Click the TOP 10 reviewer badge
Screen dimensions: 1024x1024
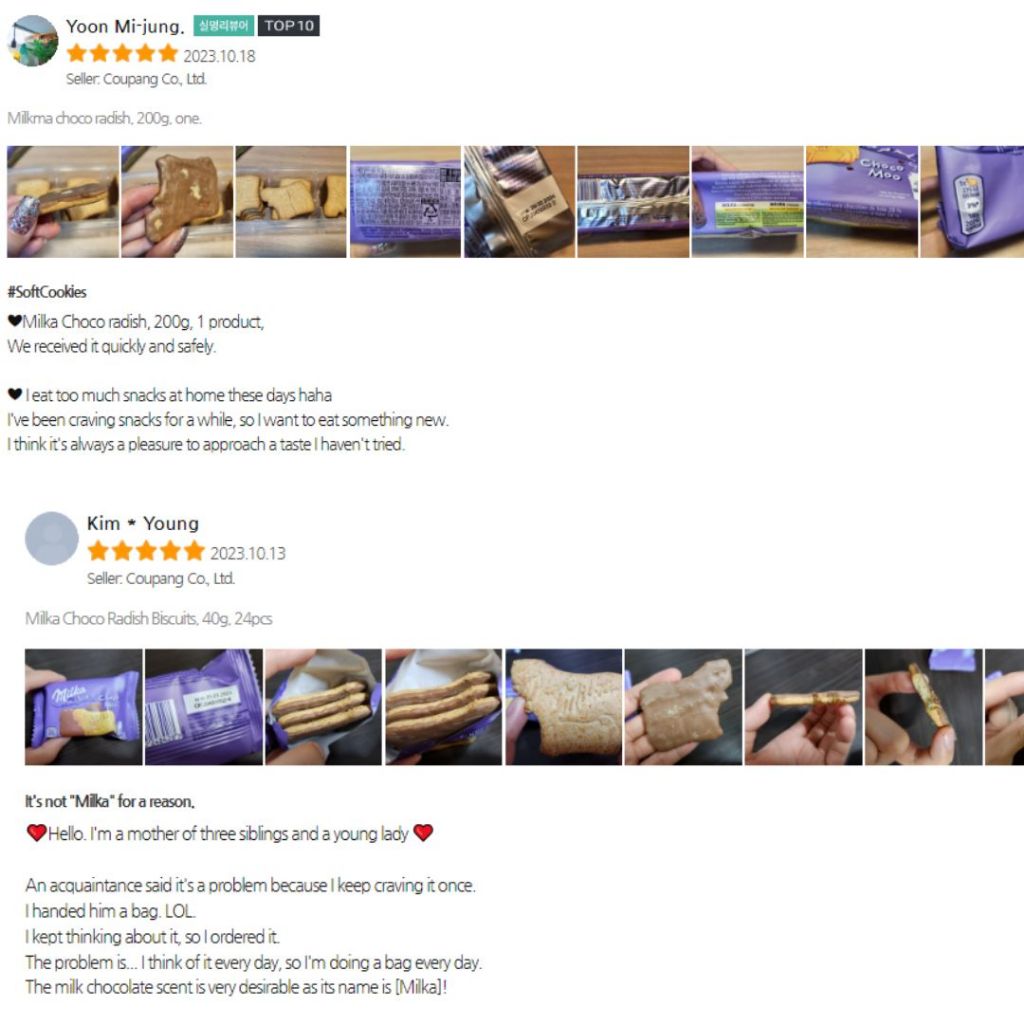pos(289,25)
